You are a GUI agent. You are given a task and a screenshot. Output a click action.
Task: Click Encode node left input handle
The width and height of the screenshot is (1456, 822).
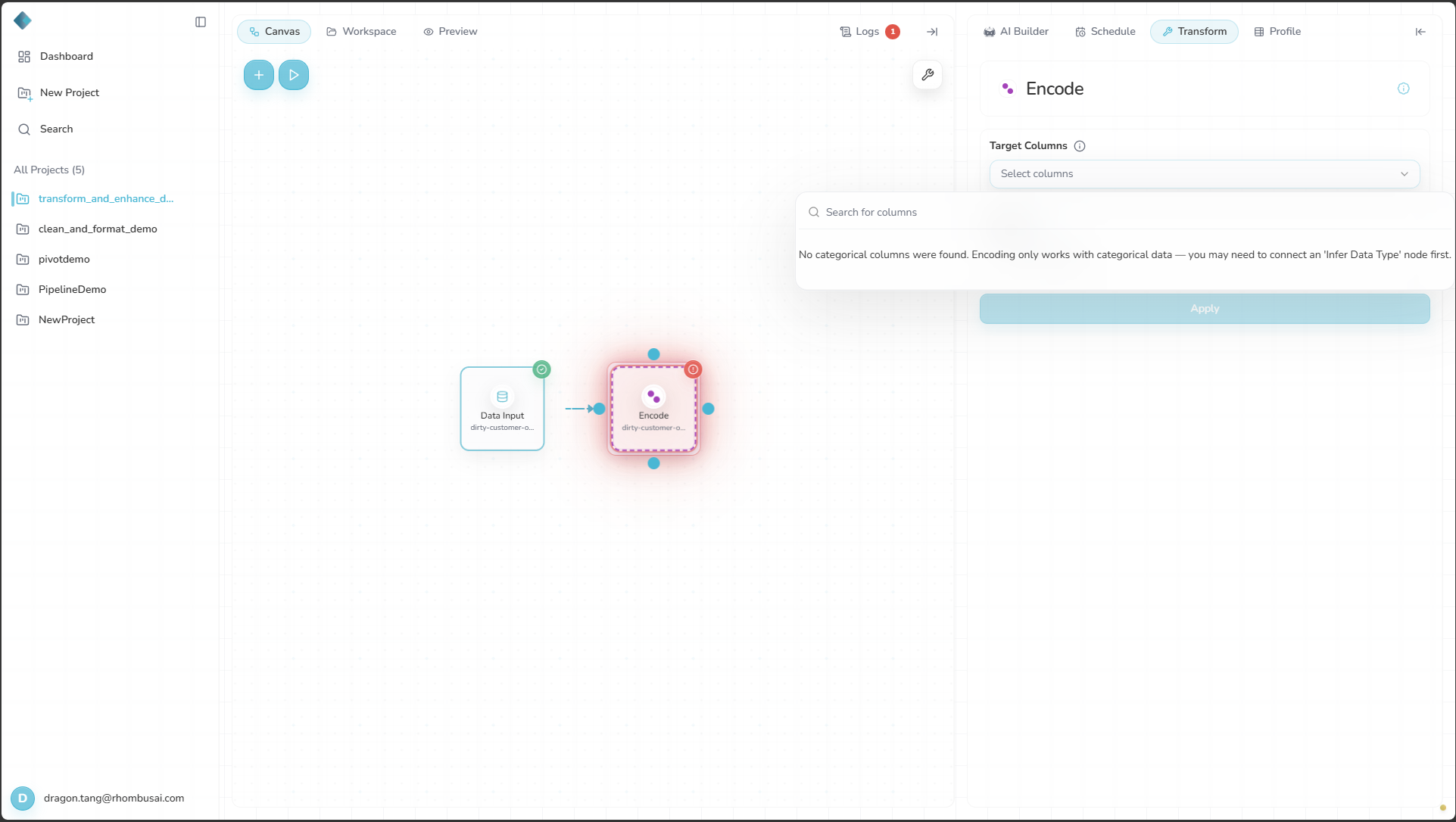(x=600, y=409)
